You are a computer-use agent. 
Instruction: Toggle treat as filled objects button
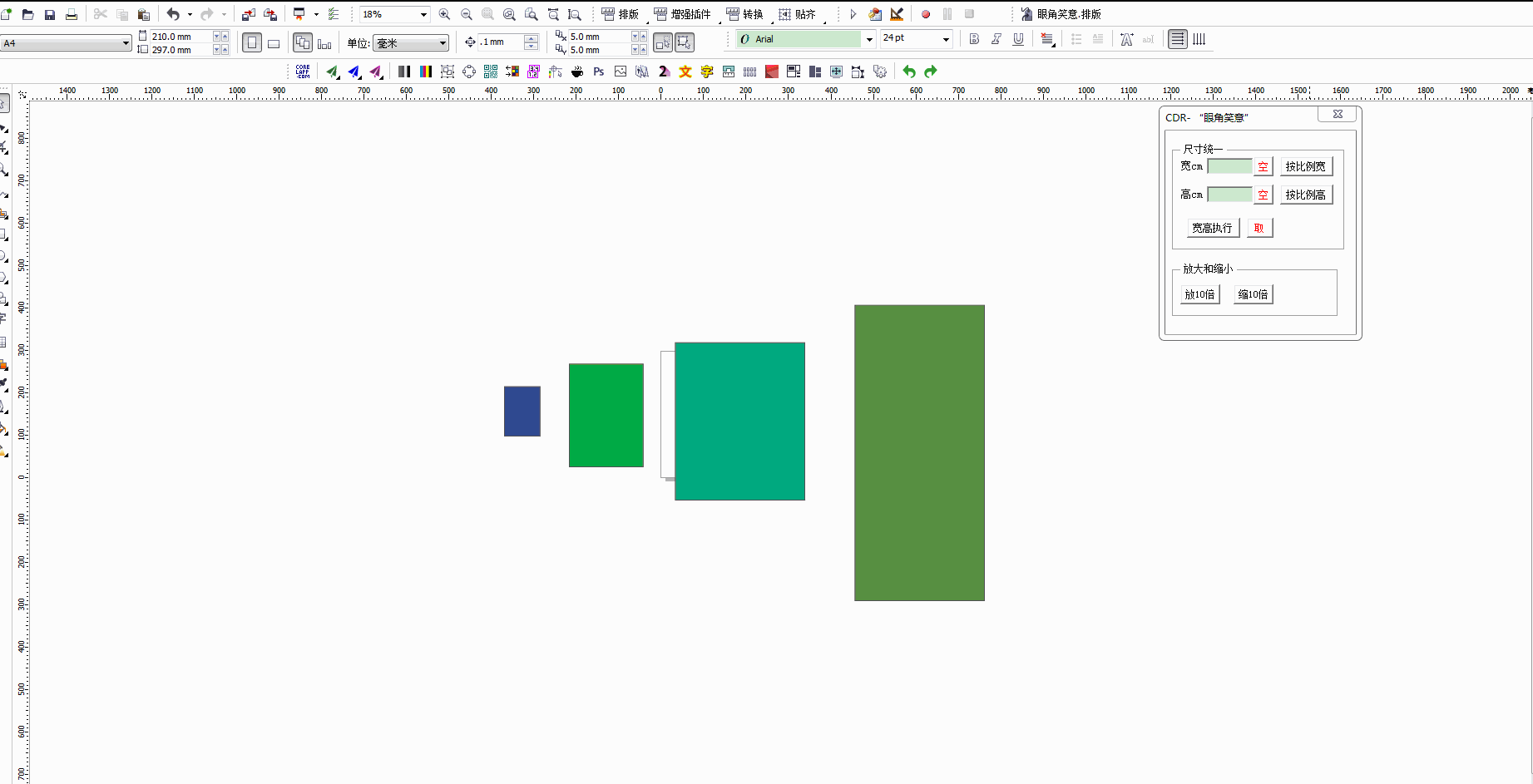point(684,42)
